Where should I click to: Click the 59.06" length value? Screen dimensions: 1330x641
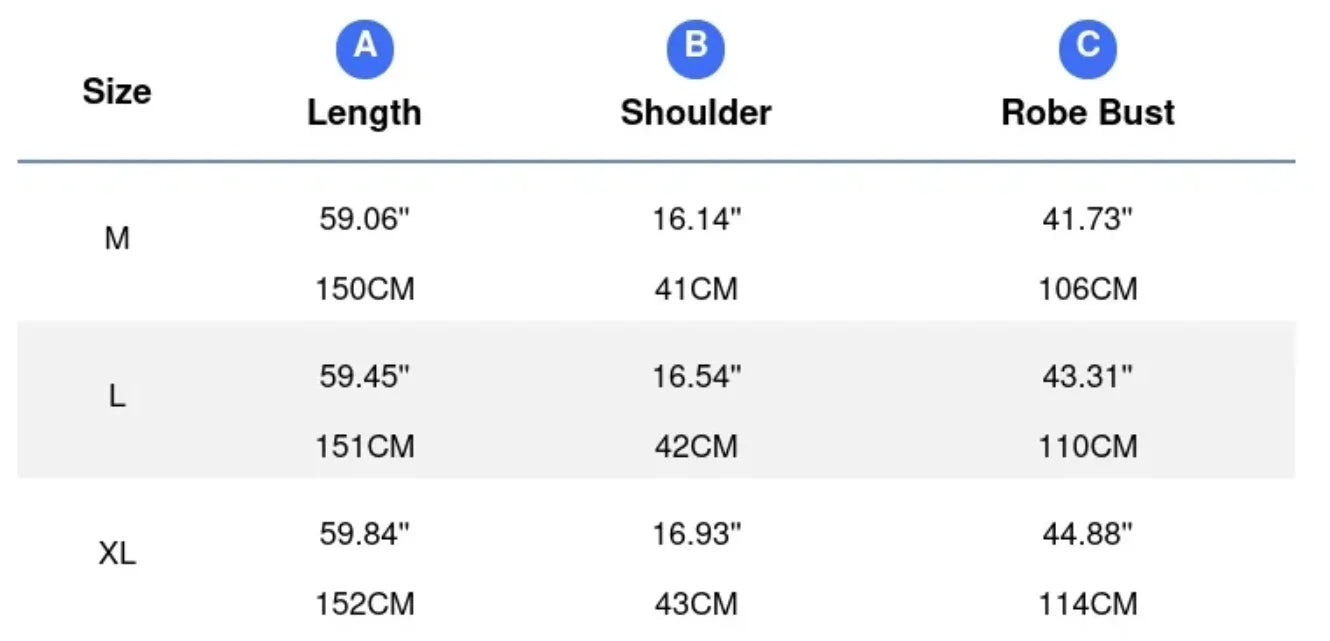365,219
